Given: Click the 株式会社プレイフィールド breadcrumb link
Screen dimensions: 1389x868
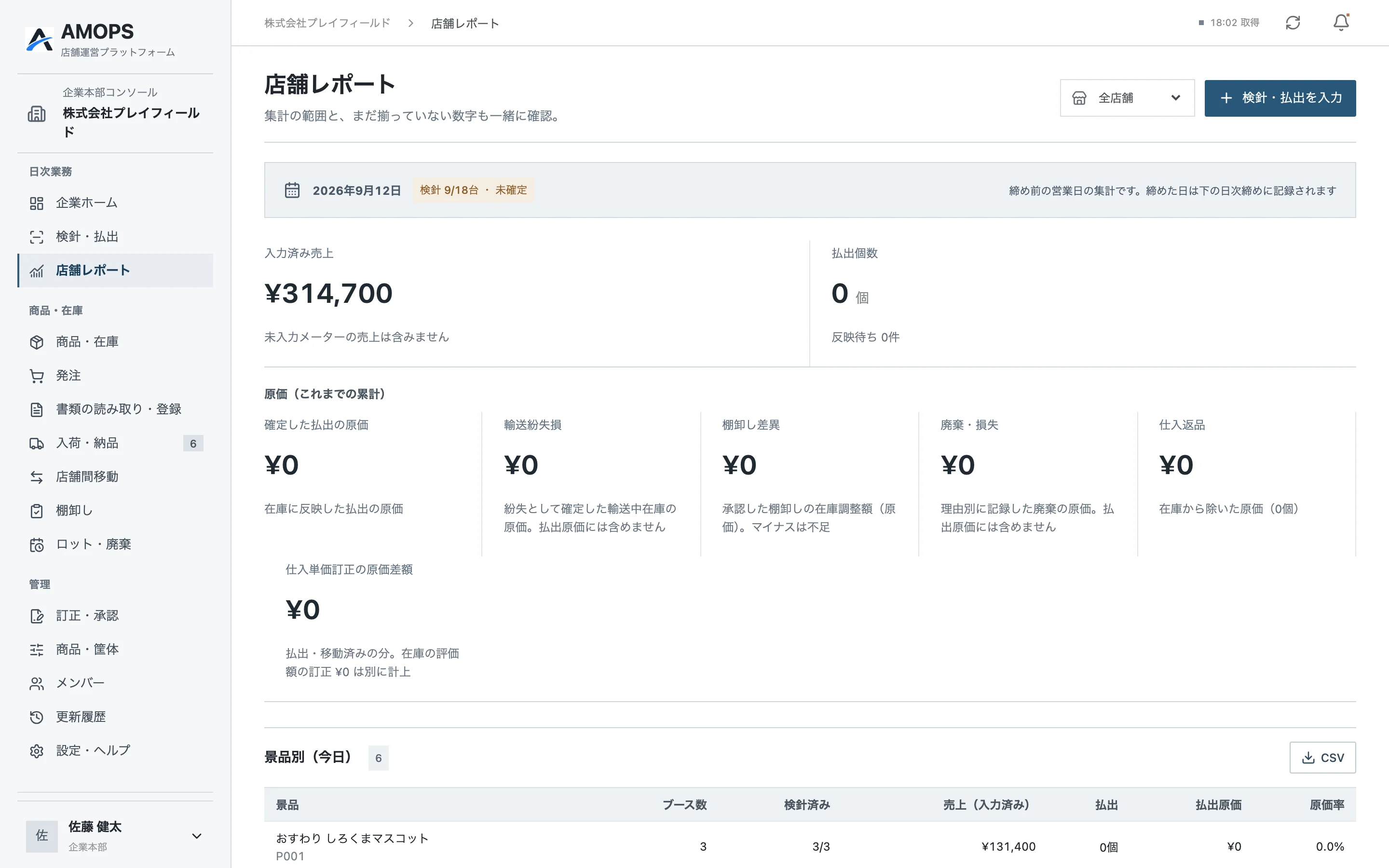Looking at the screenshot, I should point(327,23).
